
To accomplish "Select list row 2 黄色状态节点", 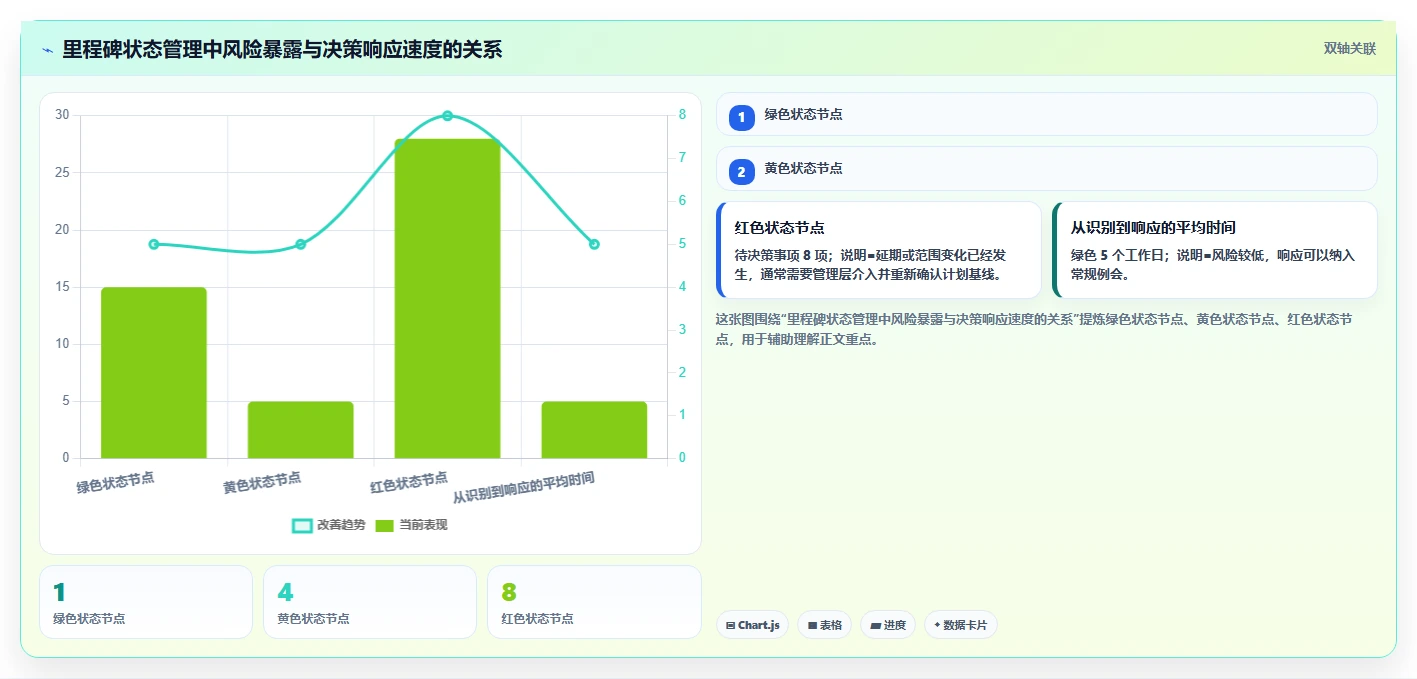I will [1047, 168].
